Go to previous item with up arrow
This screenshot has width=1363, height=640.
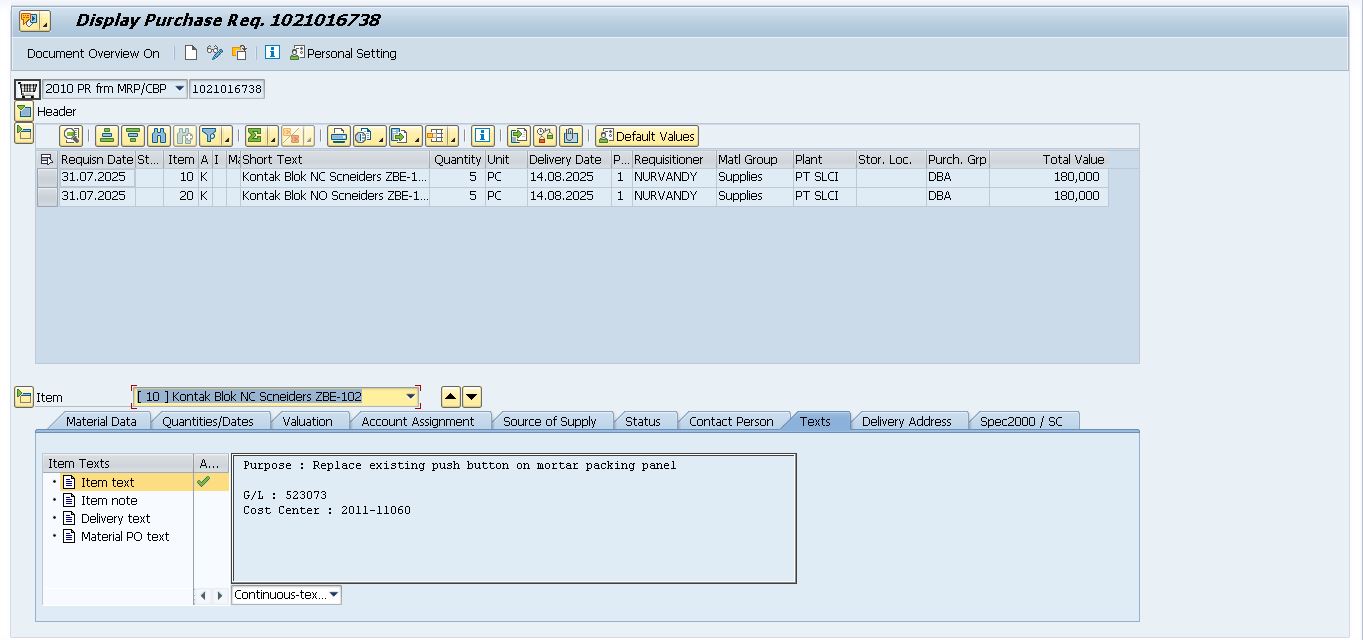pos(451,397)
